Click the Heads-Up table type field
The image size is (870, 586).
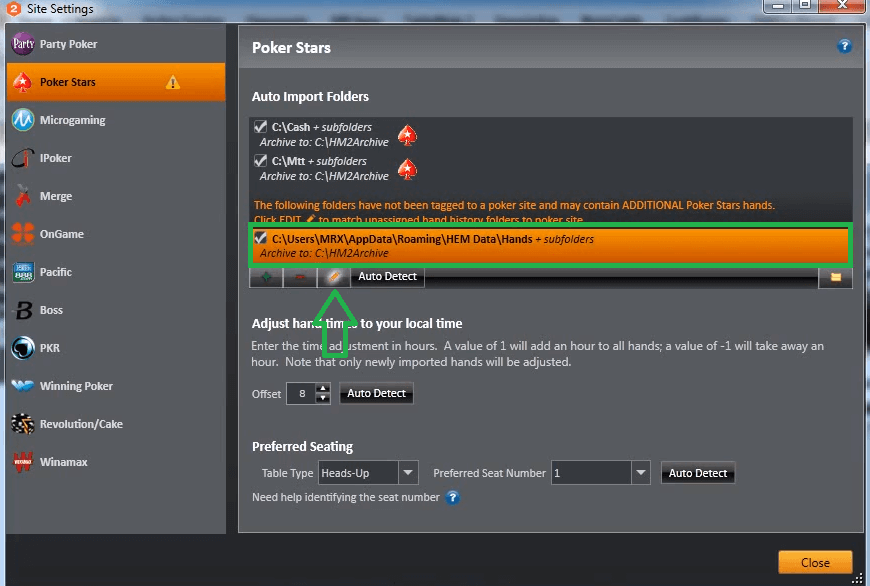358,473
